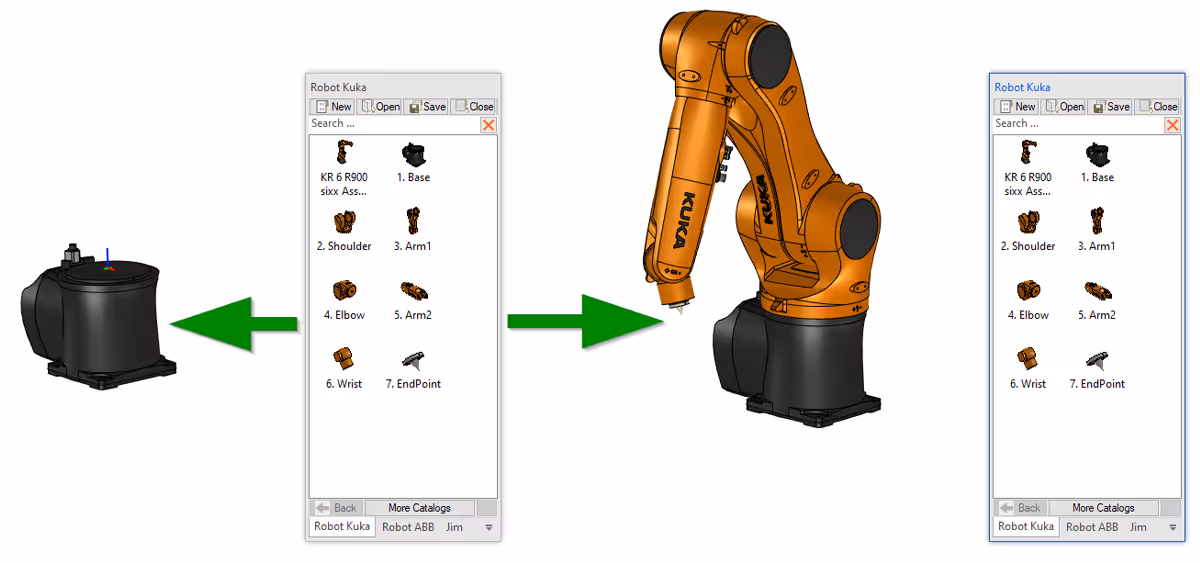Click small gray button beside right More Catalogs
Screen dimensions: 1200x563
click(x=1170, y=508)
